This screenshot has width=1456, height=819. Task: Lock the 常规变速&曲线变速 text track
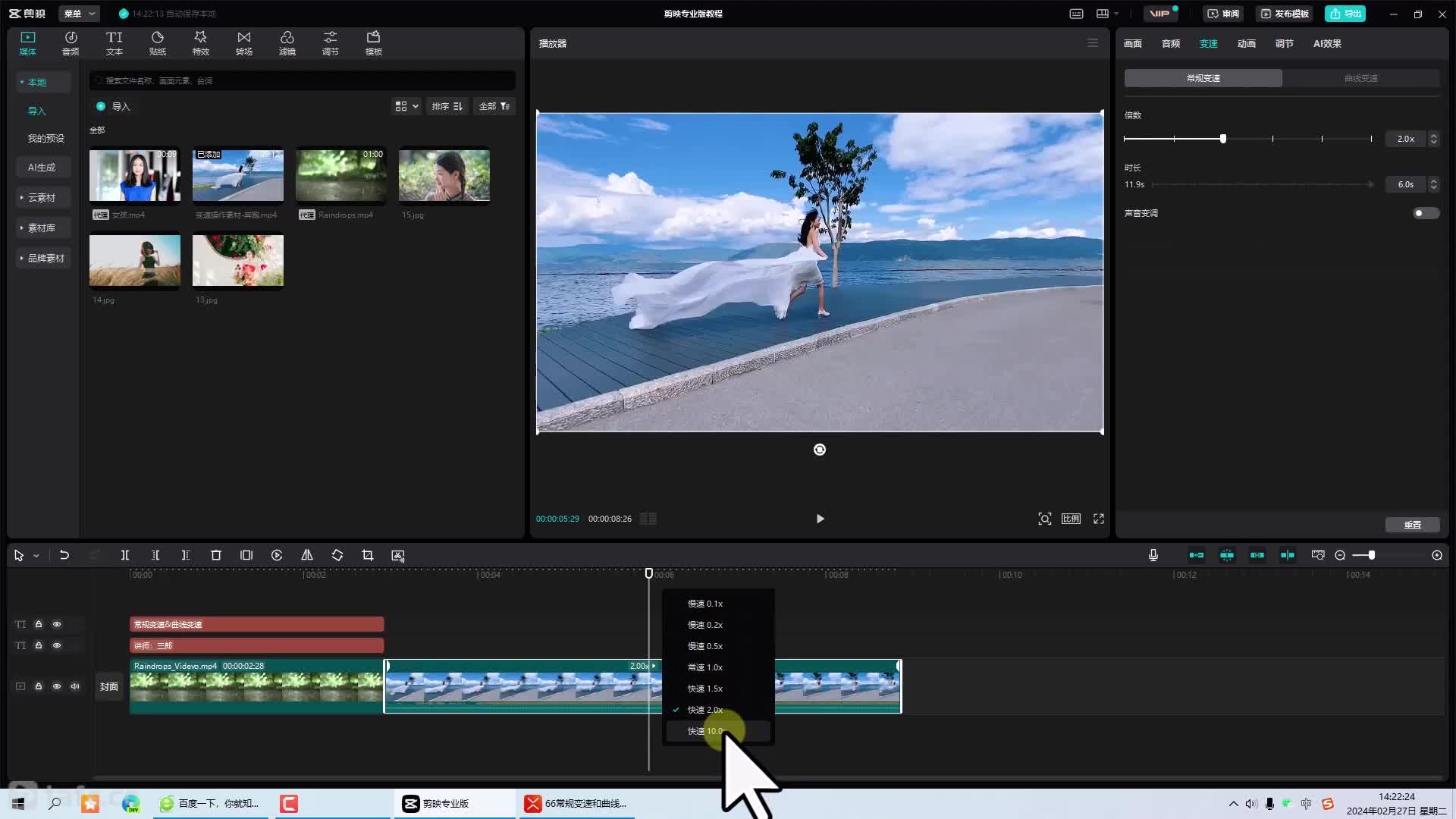pos(39,624)
